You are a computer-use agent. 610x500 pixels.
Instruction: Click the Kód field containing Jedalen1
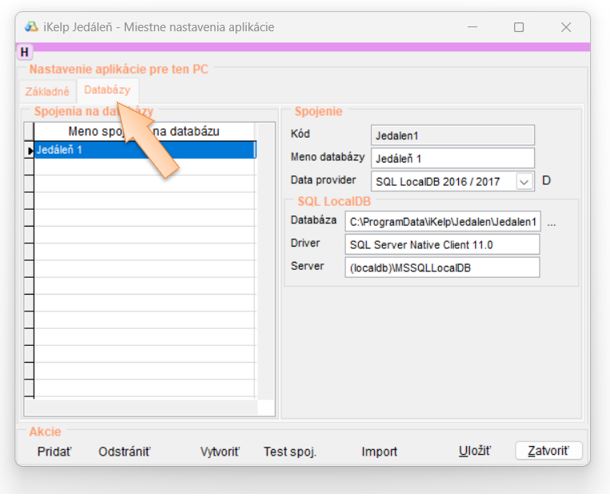click(452, 134)
